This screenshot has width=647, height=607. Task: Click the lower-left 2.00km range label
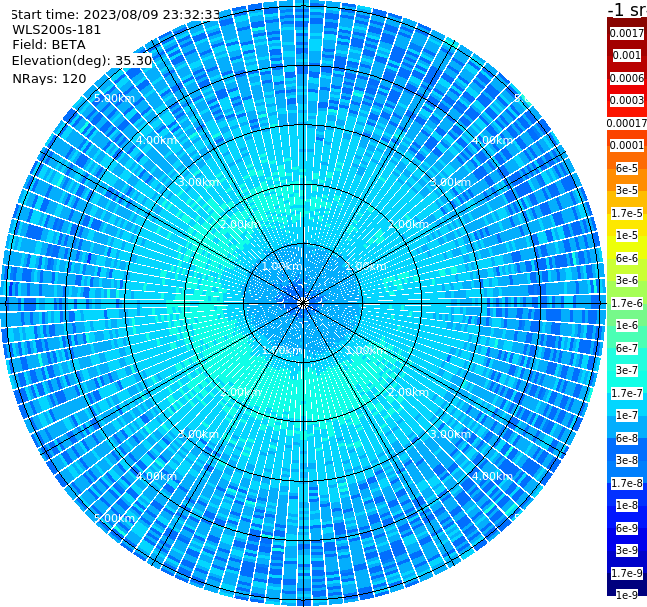[x=241, y=392]
